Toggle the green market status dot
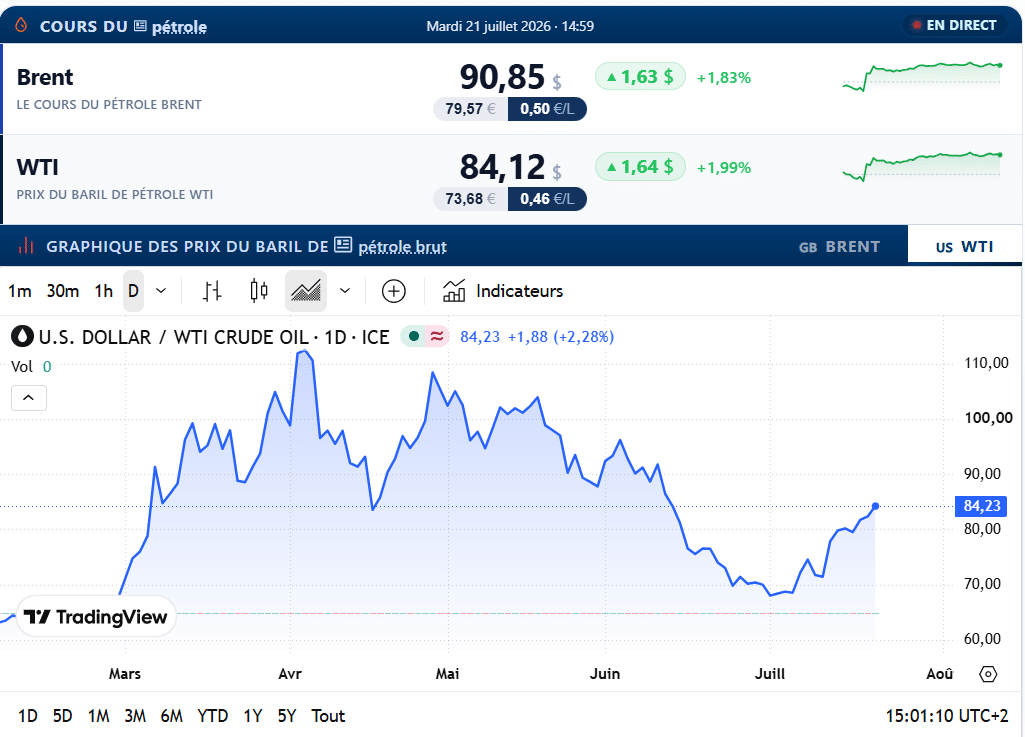This screenshot has width=1025, height=737. 413,336
